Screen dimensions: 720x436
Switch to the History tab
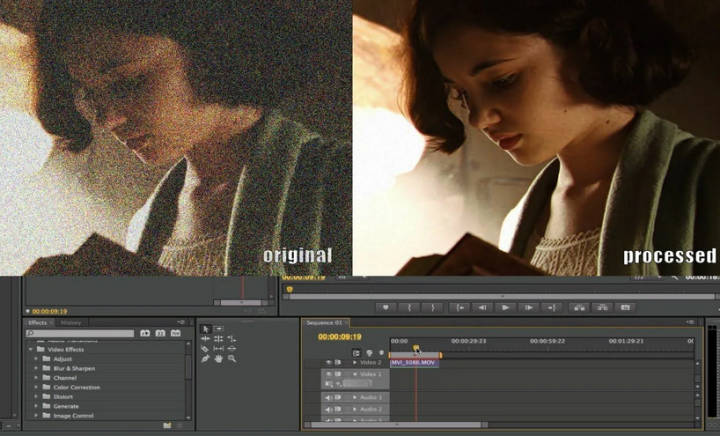(x=71, y=323)
